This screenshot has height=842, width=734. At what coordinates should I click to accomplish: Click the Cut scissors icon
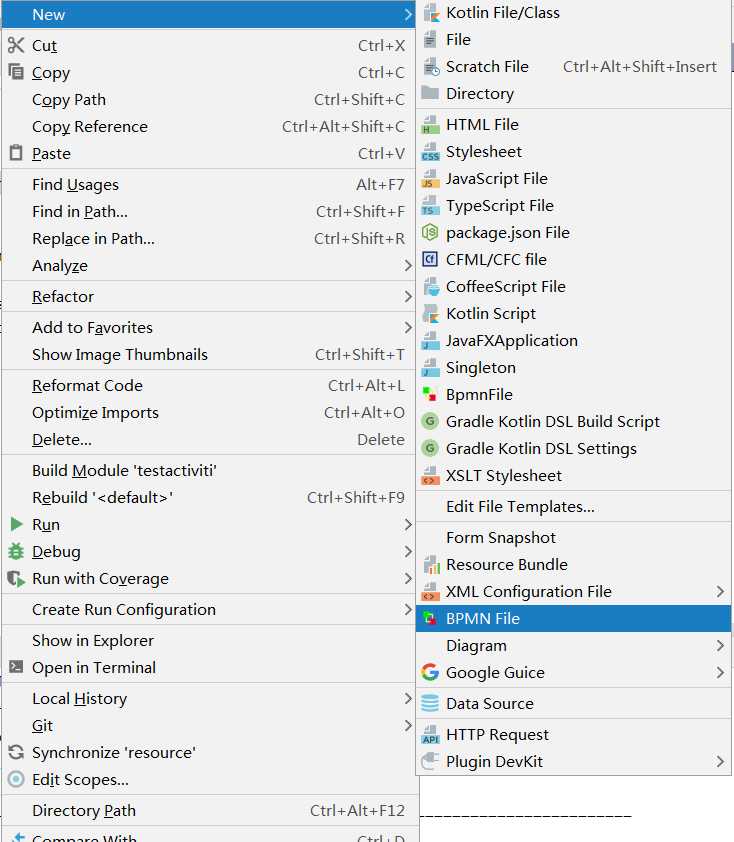point(16,45)
